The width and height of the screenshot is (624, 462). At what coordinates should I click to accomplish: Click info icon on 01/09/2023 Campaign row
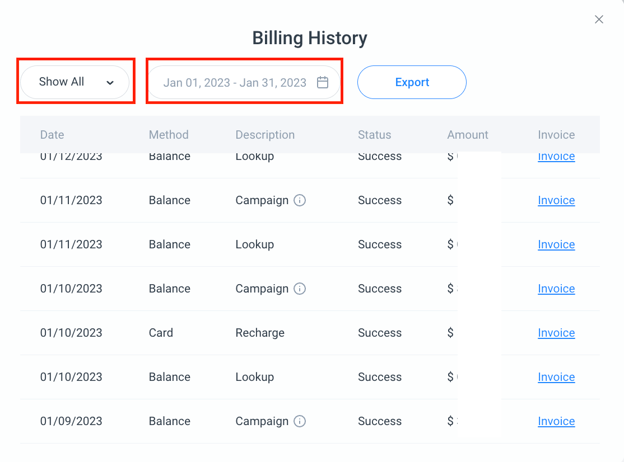[x=300, y=421]
